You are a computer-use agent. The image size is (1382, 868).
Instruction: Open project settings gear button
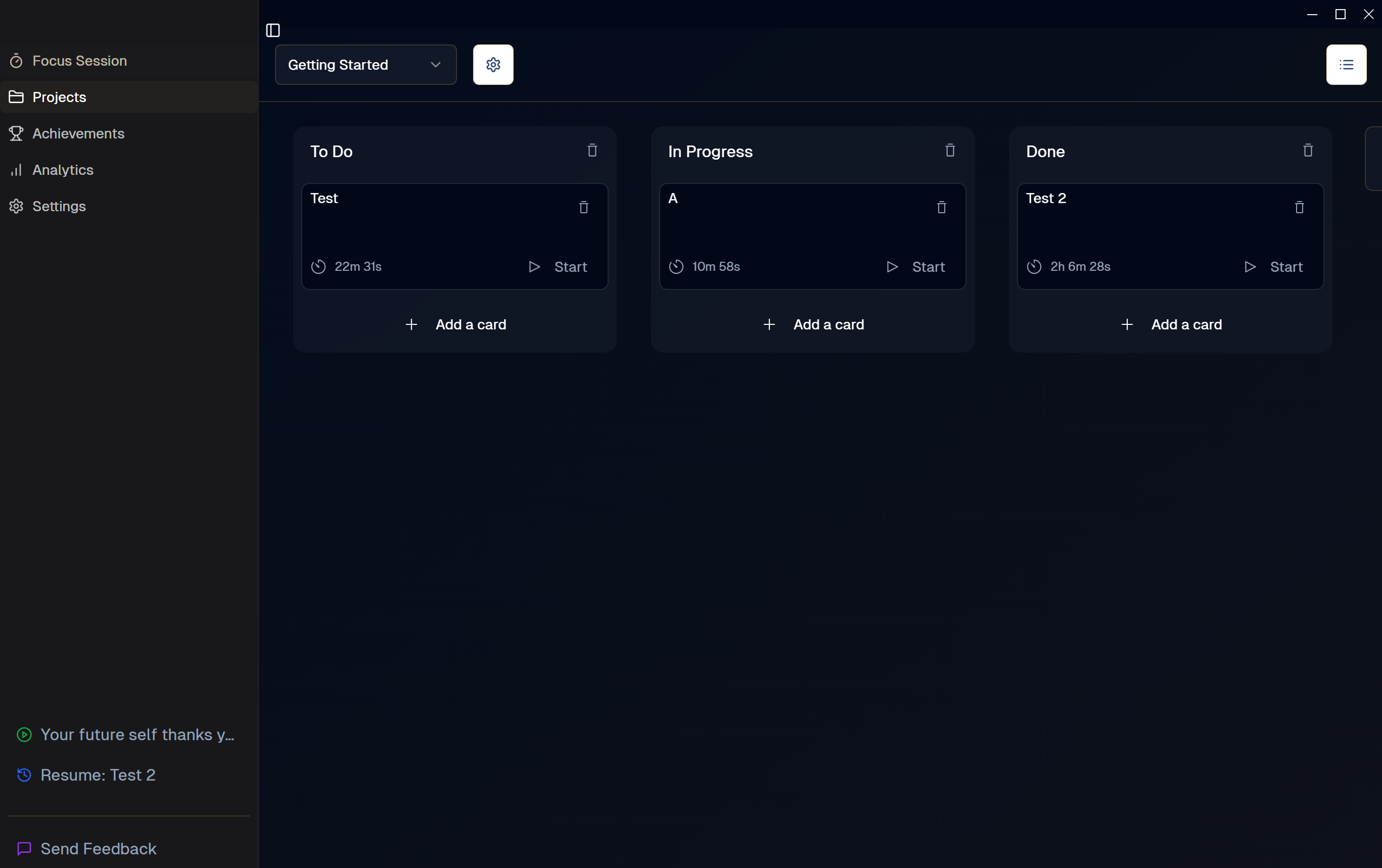point(493,65)
